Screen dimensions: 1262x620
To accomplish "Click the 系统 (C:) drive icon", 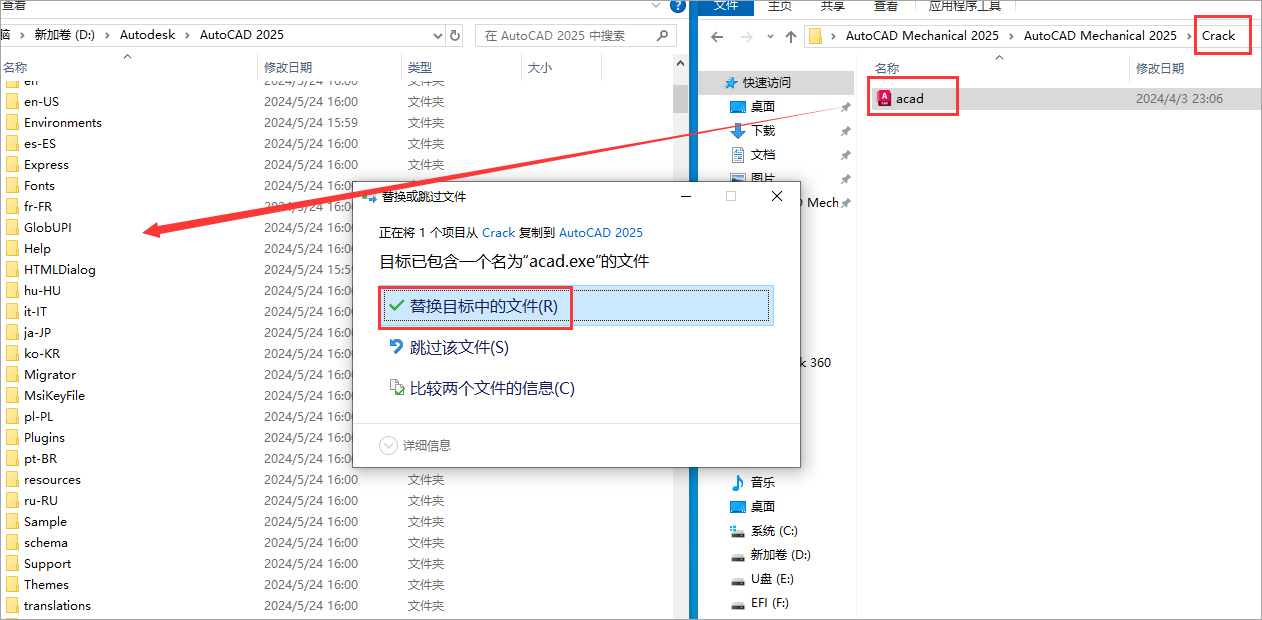I will [738, 530].
